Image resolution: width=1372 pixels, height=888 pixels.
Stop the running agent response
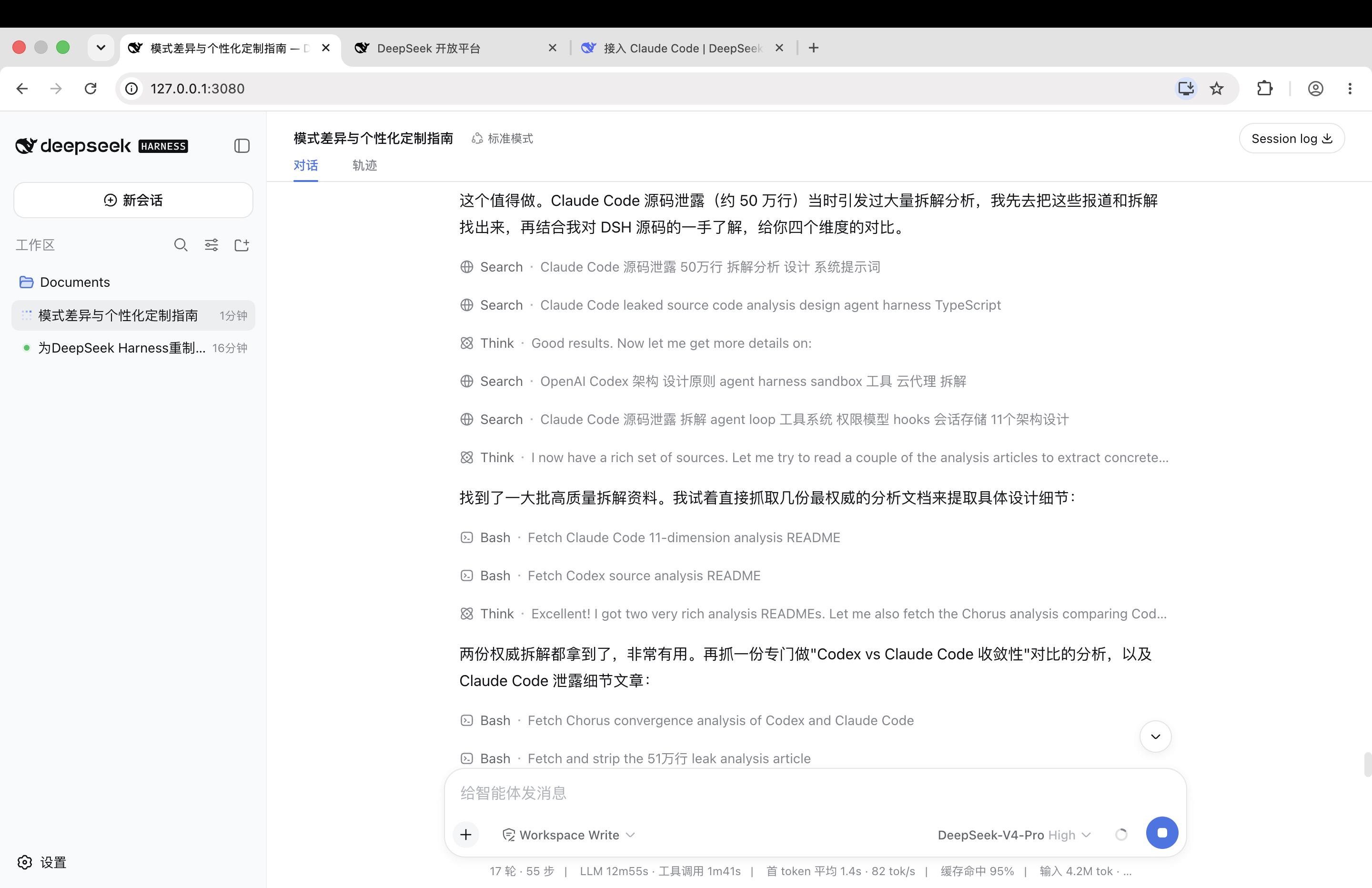[x=1162, y=833]
